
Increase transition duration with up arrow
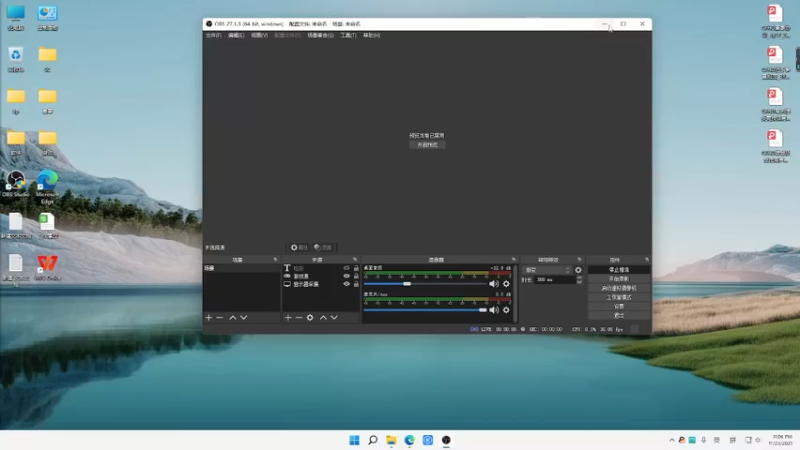pos(579,278)
